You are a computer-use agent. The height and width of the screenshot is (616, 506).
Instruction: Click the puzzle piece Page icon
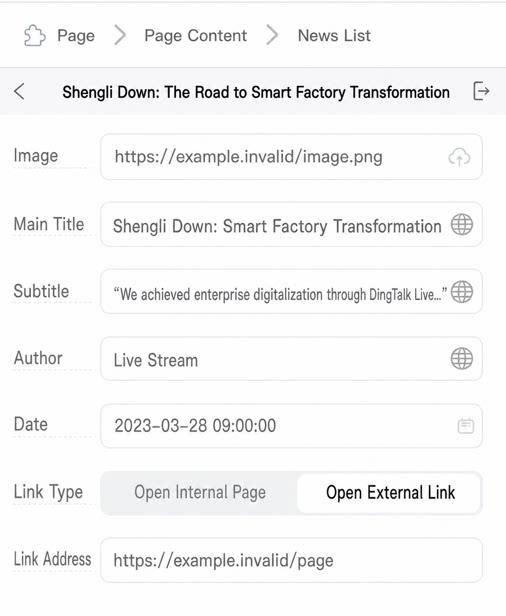(x=35, y=36)
